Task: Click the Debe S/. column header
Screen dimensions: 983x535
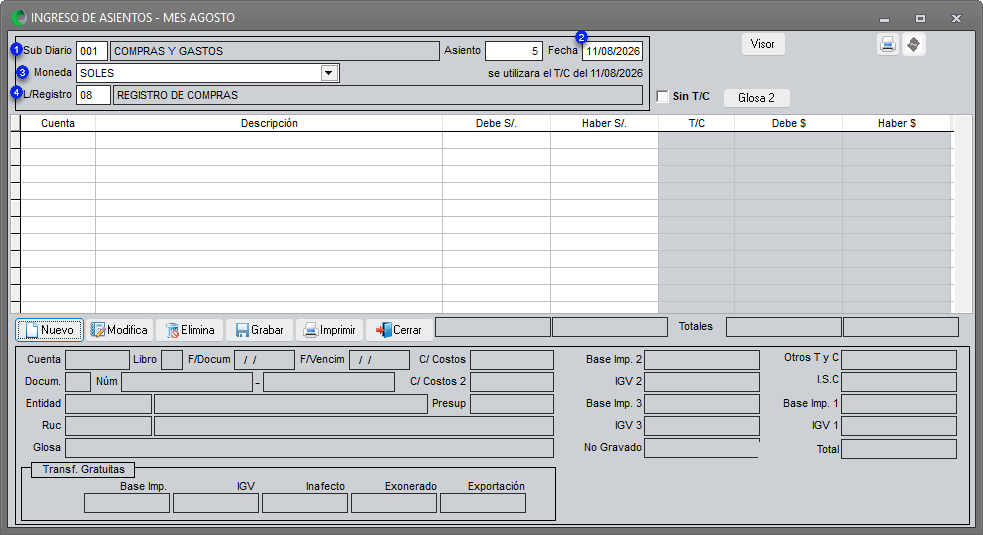Action: click(496, 124)
